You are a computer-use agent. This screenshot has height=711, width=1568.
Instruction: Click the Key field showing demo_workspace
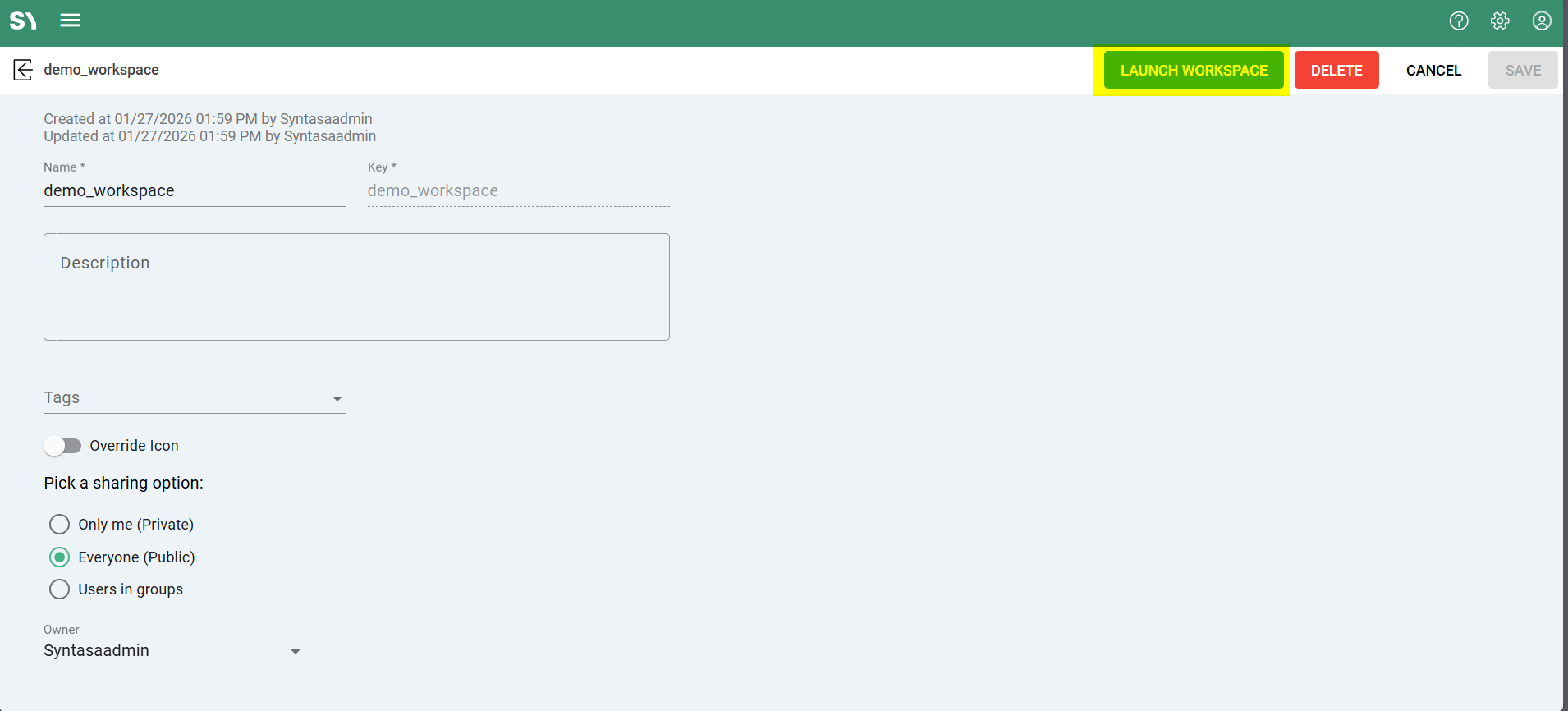coord(517,191)
